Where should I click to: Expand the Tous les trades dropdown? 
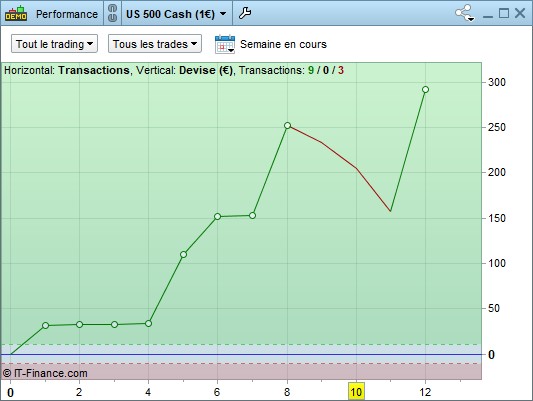(x=155, y=44)
